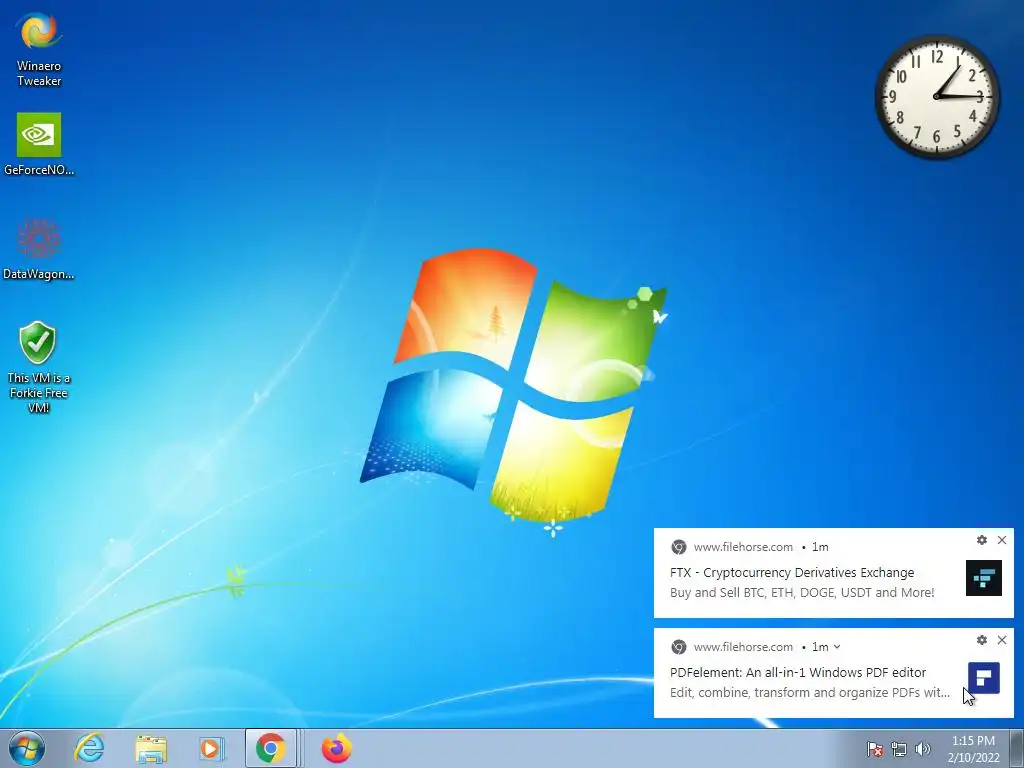
Task: Switch to Google Chrome on taskbar
Action: pos(270,748)
